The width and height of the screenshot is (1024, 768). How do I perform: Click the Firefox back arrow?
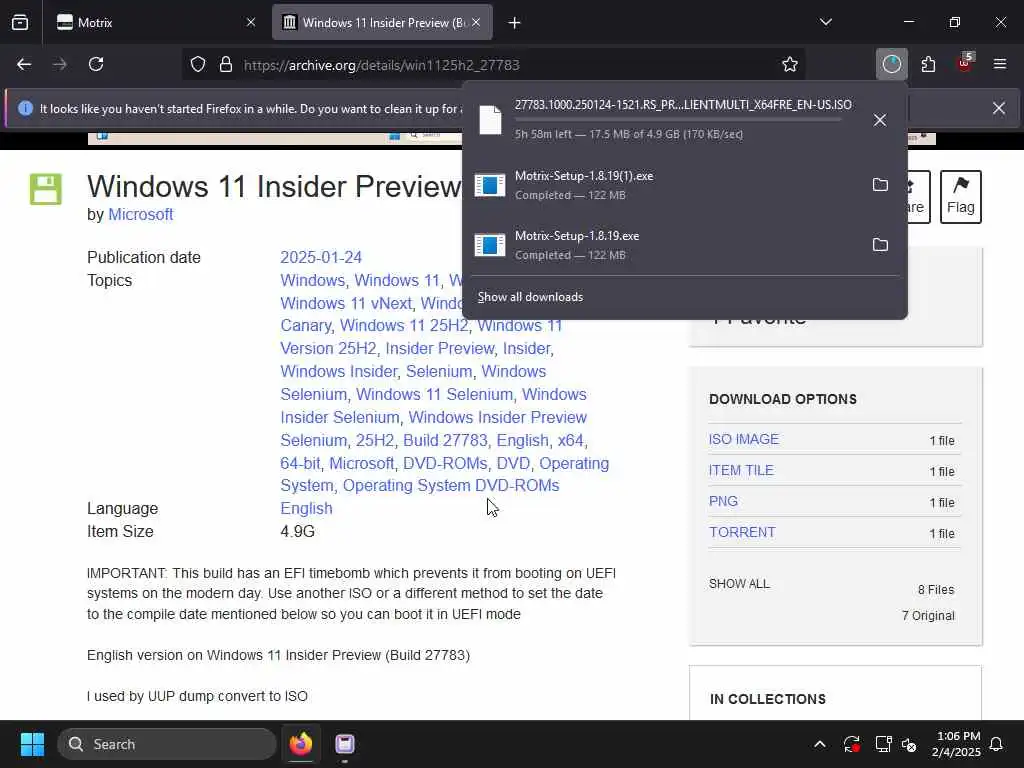pyautogui.click(x=24, y=65)
